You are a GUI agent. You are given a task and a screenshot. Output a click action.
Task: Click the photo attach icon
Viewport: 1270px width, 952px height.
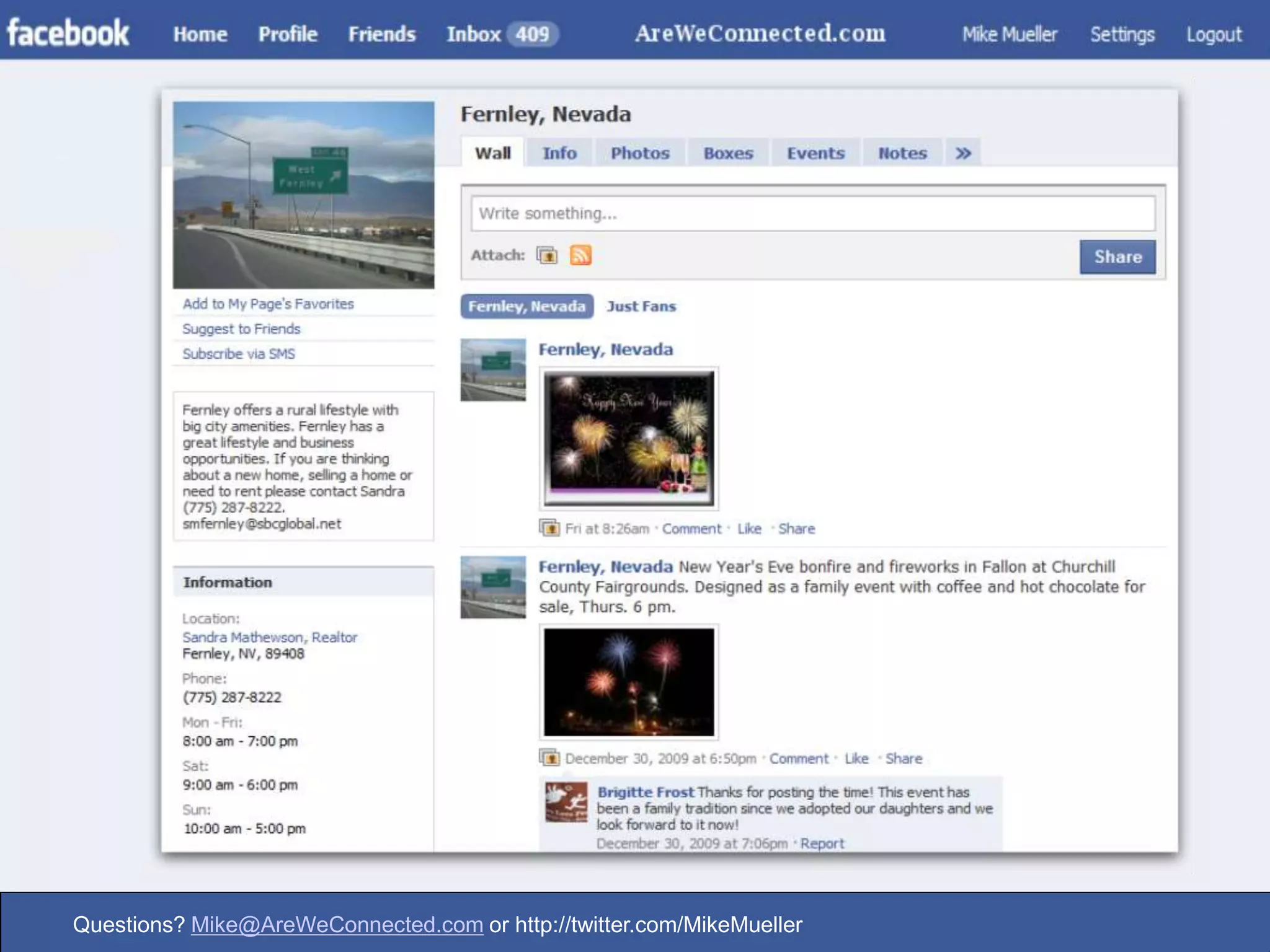(547, 255)
